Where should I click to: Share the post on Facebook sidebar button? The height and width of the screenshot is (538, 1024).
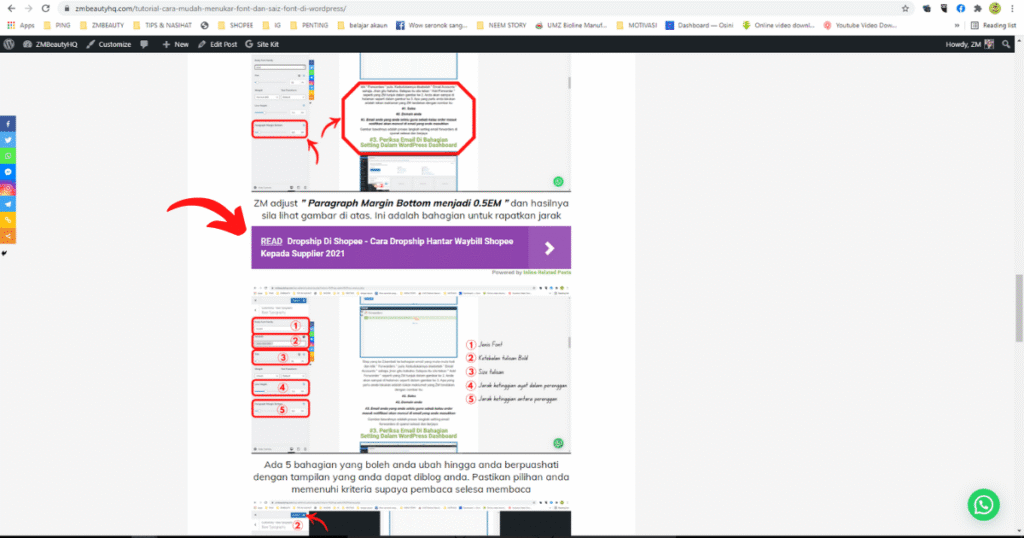8,123
